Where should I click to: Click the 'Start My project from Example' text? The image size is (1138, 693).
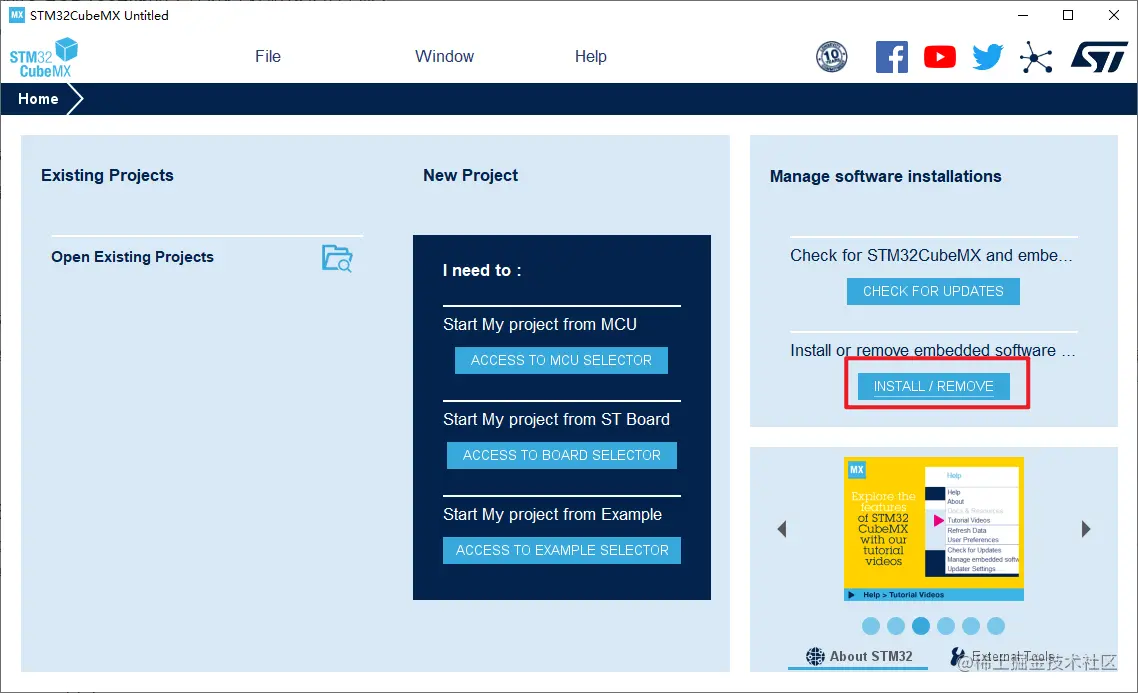point(552,514)
